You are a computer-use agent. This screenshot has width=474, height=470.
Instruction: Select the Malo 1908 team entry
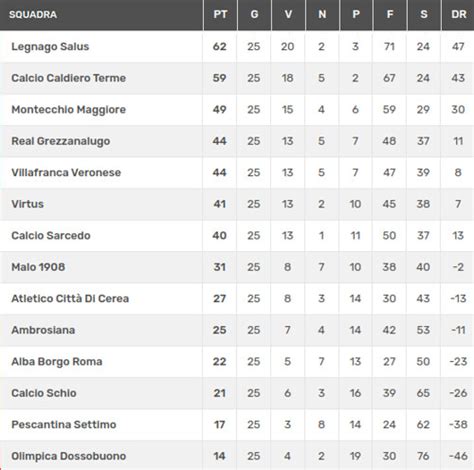point(38,267)
